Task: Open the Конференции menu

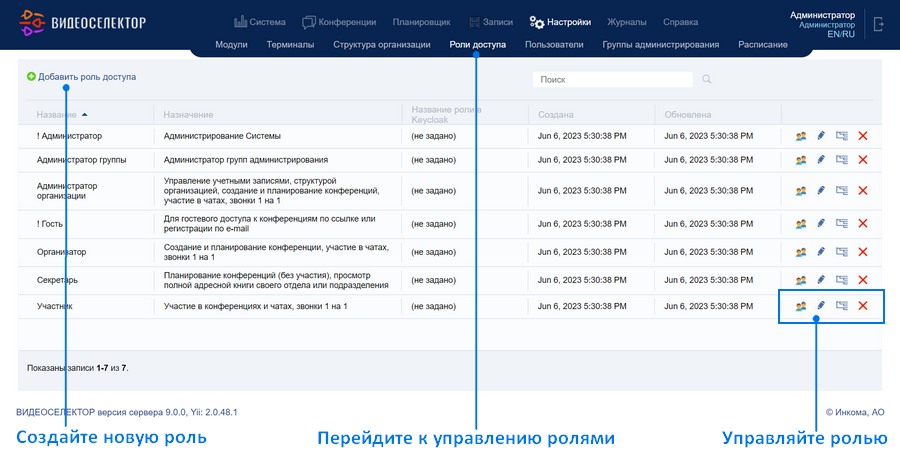Action: 339,22
